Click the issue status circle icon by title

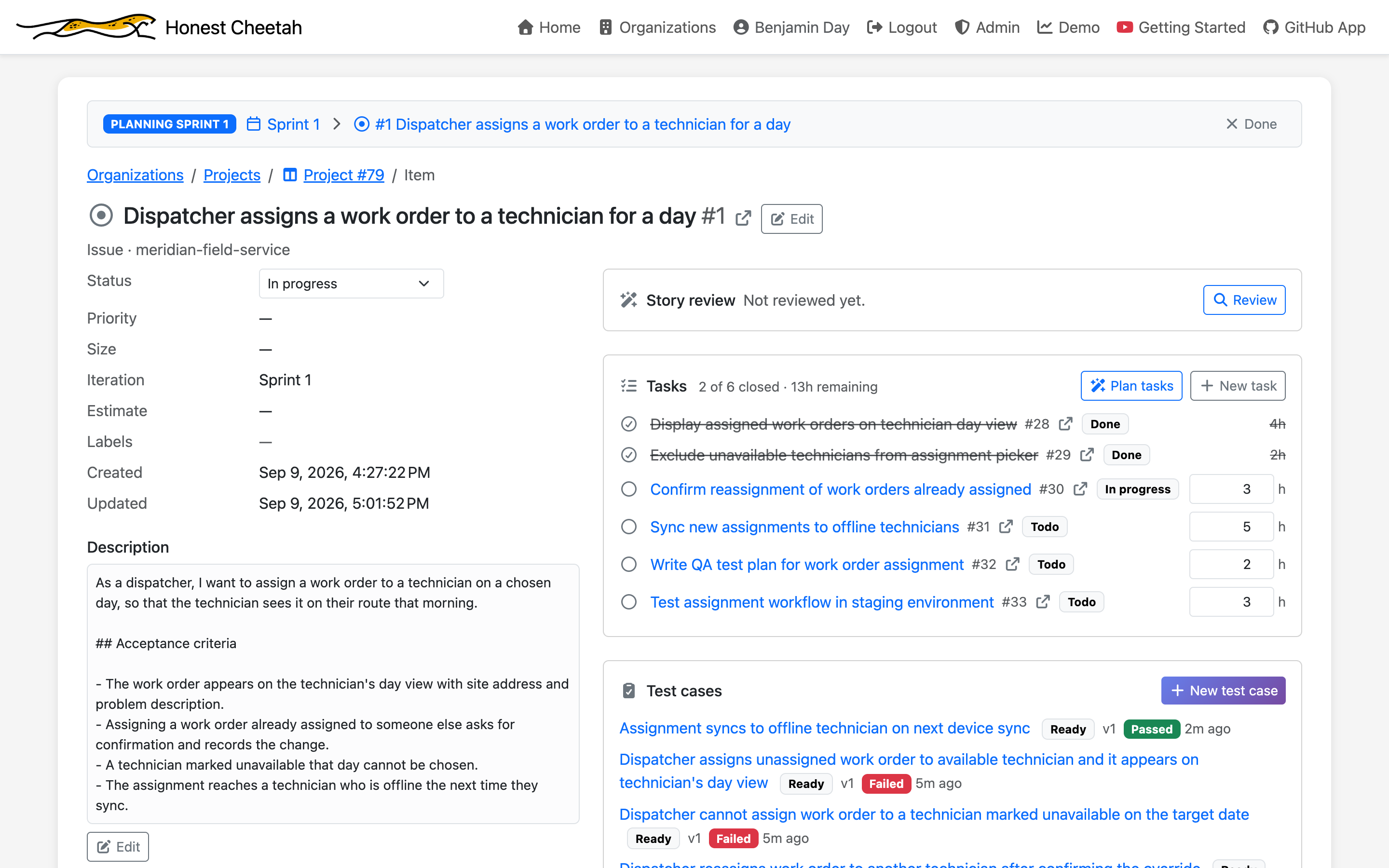(x=101, y=216)
